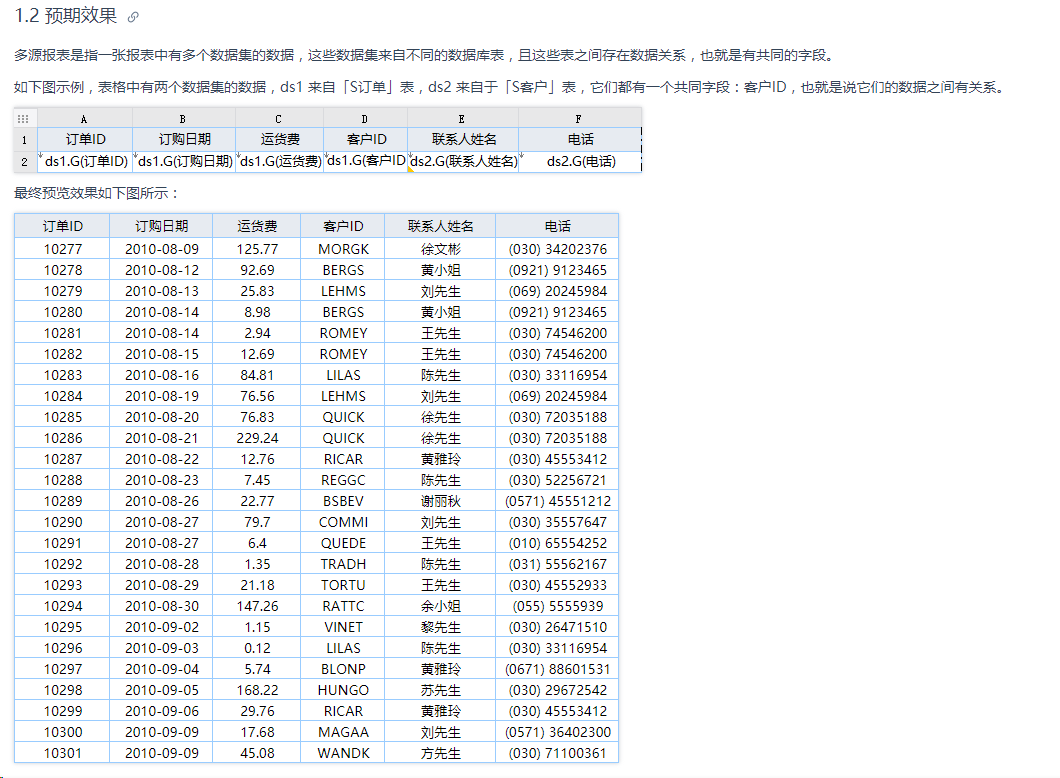Click the 订单ID header in the preview table

point(62,226)
